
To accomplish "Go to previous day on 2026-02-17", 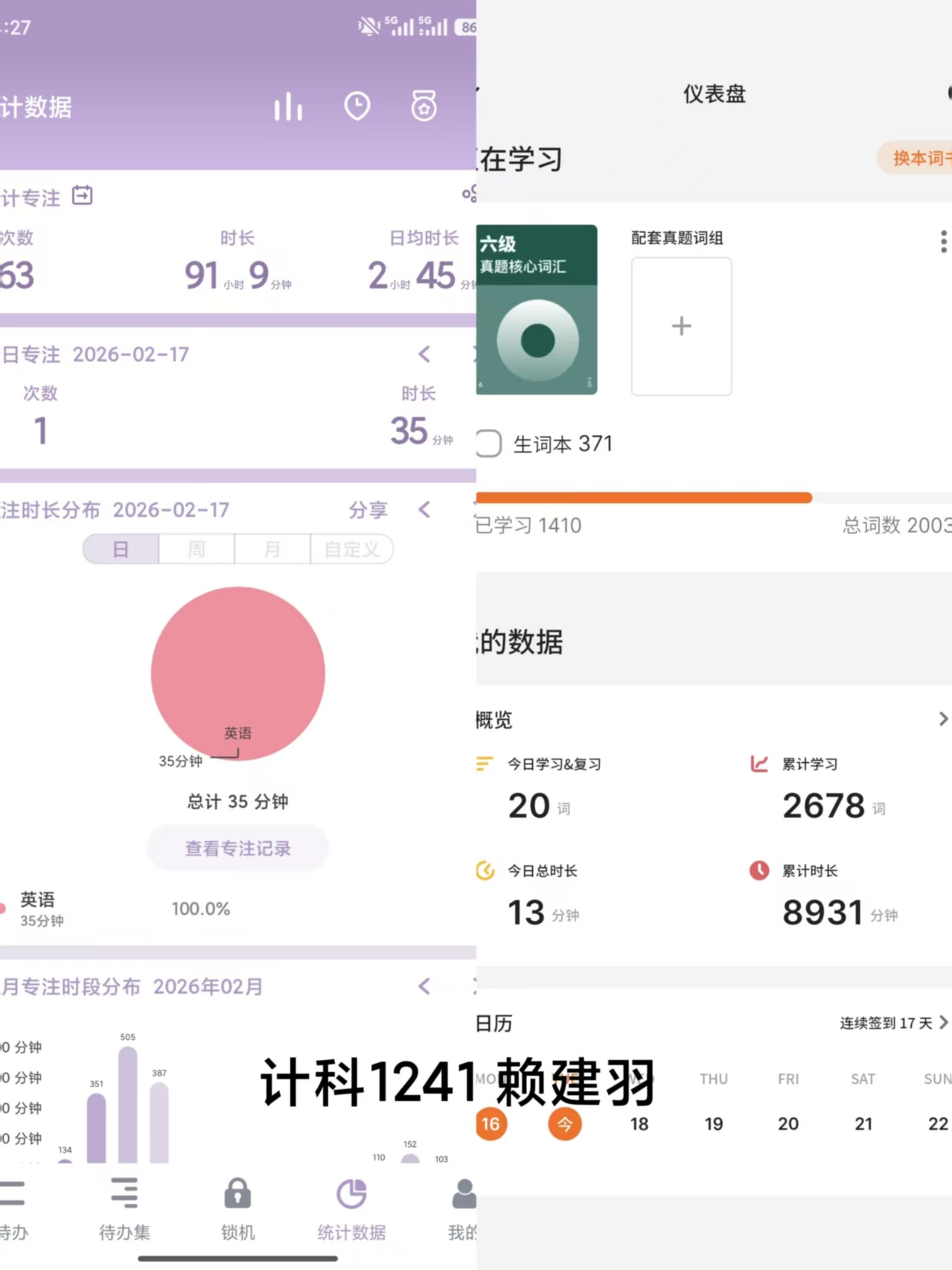I will [x=424, y=354].
